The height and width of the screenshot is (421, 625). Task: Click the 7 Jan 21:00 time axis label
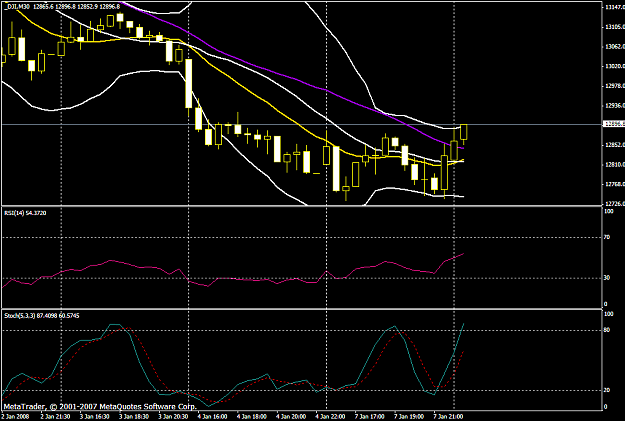(449, 417)
